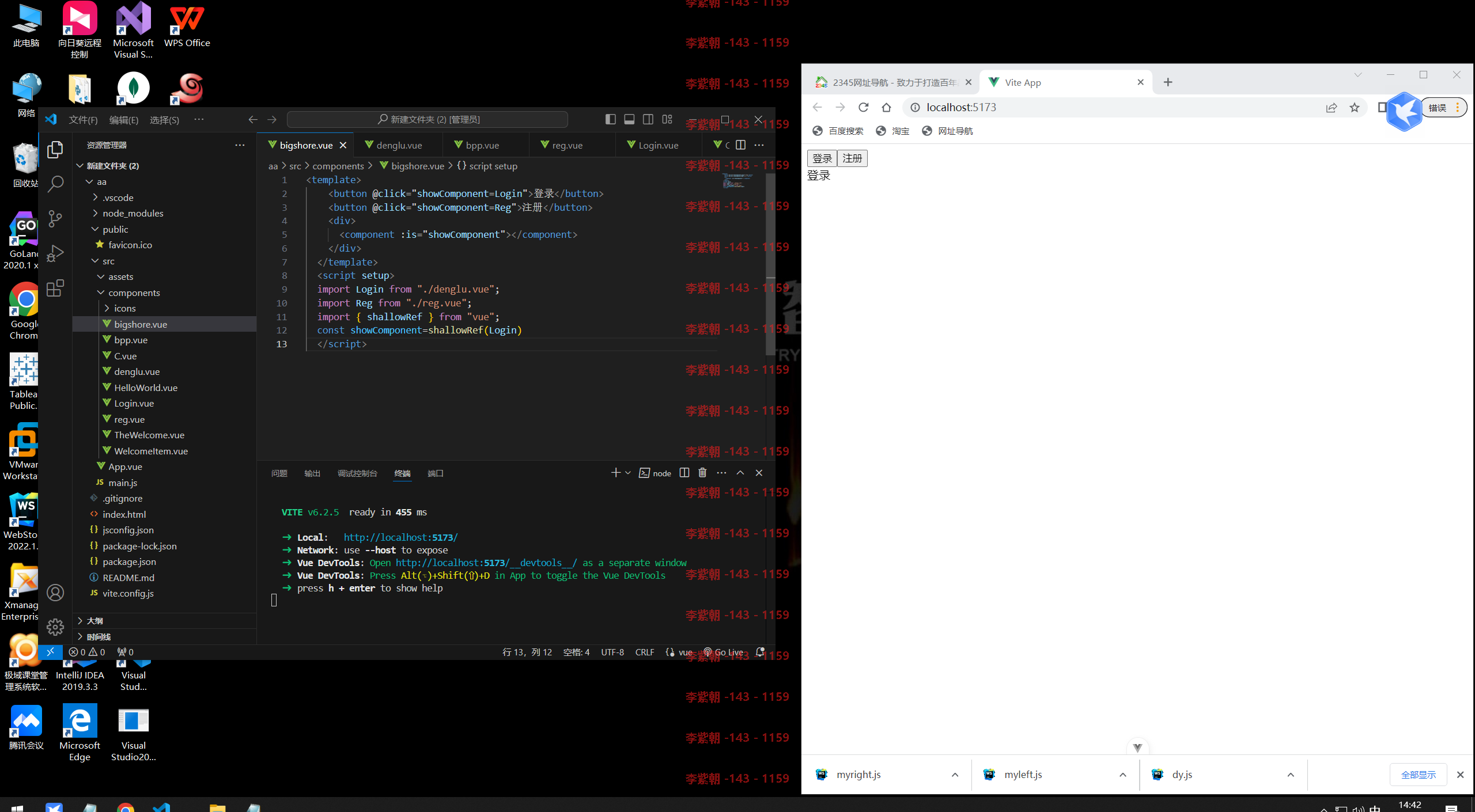Split the terminal pane
Viewport: 1475px width, 812px height.
point(684,473)
